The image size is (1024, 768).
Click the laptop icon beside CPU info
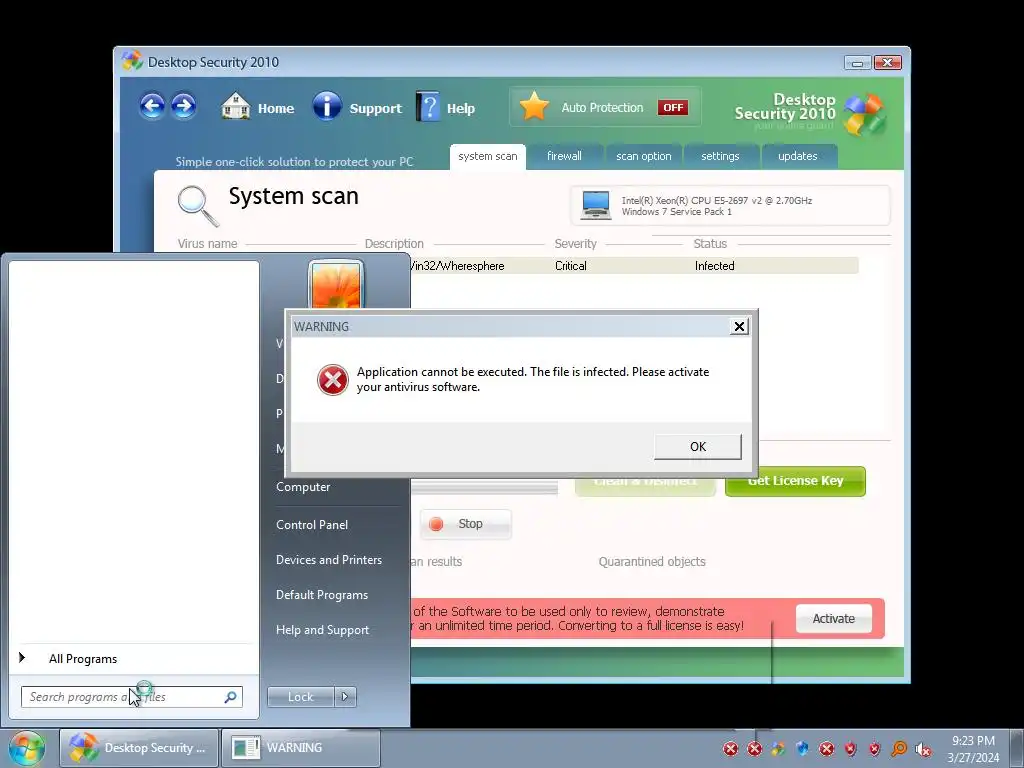point(596,205)
